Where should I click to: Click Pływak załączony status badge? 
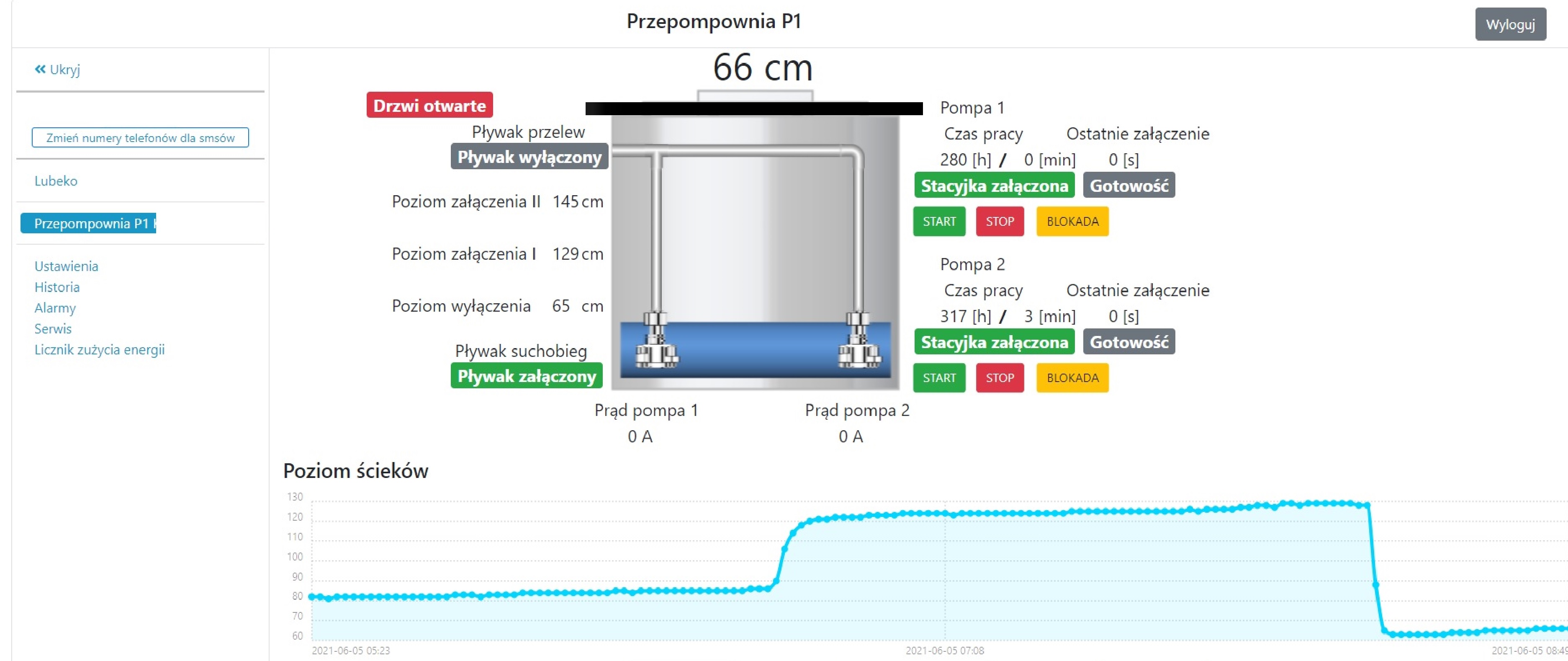click(527, 376)
